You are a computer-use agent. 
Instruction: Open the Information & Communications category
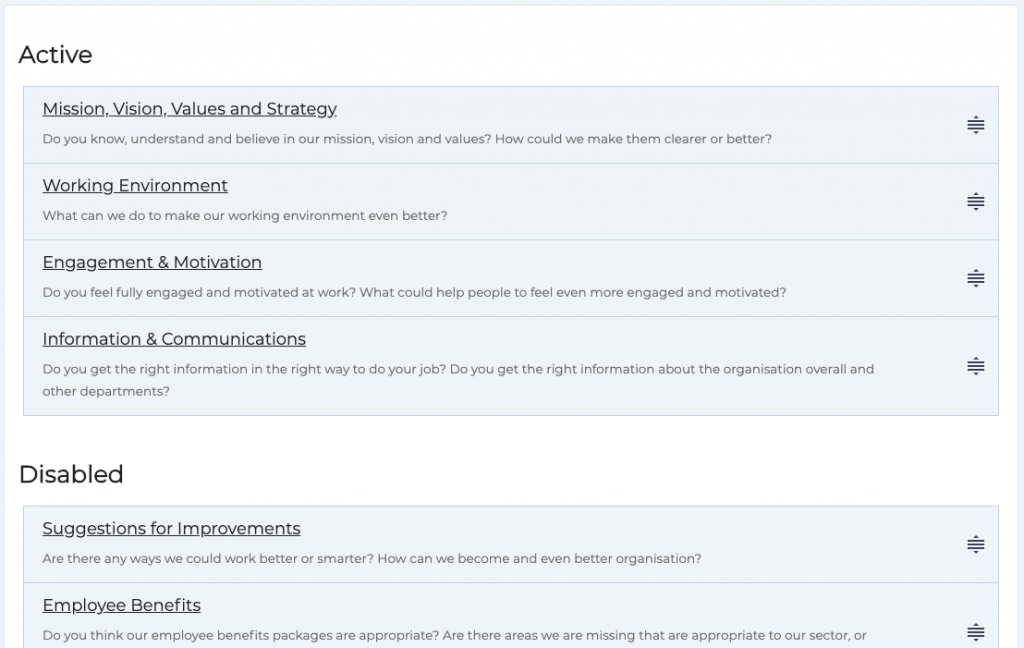click(174, 339)
